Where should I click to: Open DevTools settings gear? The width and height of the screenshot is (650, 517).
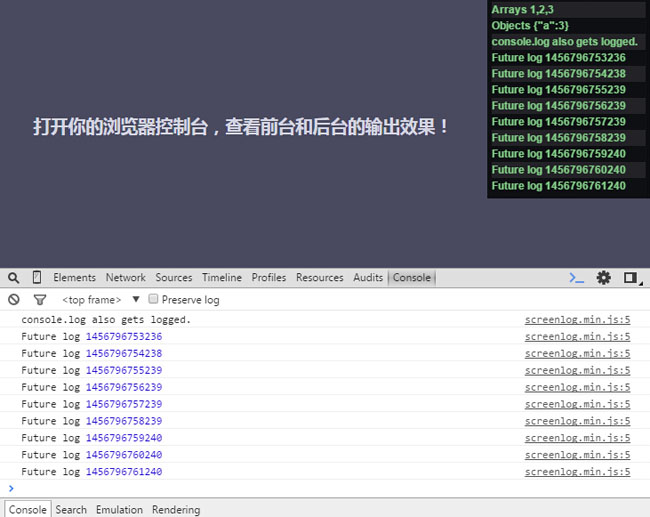(x=603, y=278)
